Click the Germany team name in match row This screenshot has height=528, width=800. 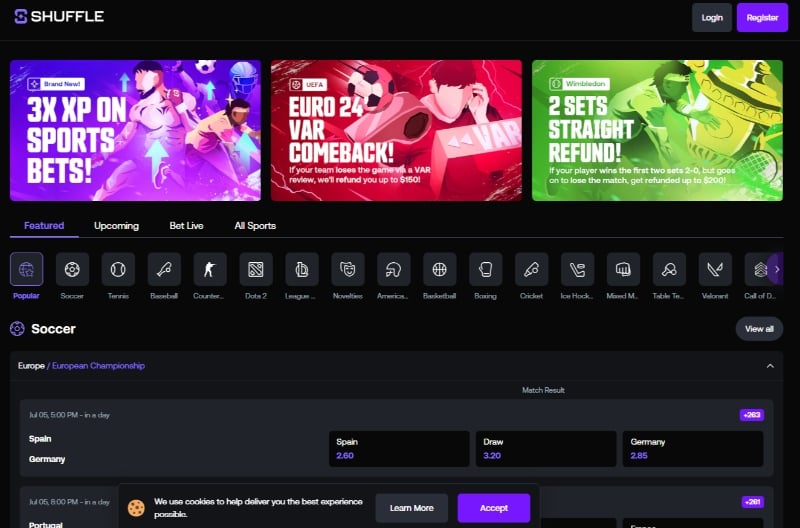coord(47,459)
